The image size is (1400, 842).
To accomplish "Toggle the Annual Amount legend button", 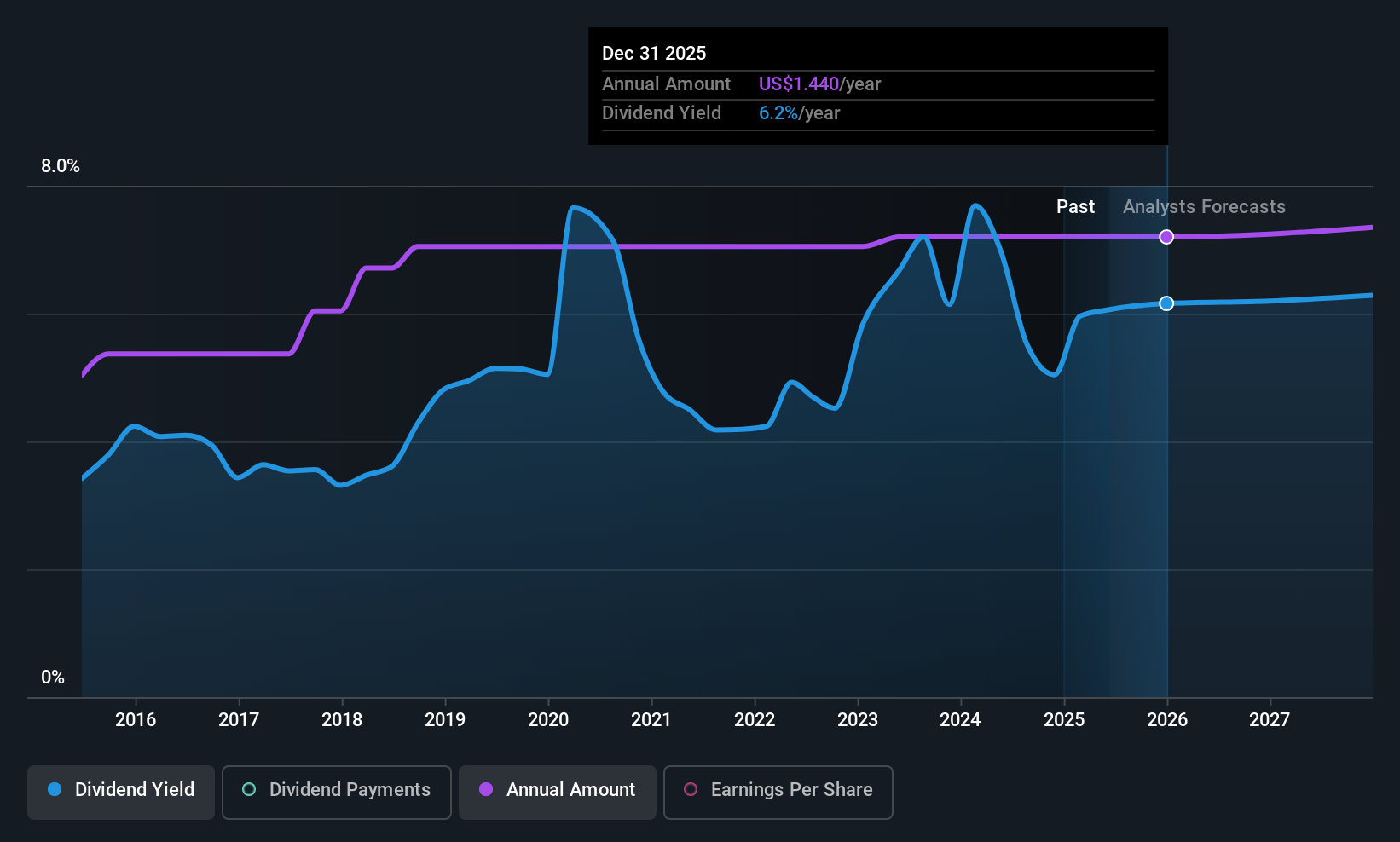I will pyautogui.click(x=558, y=793).
